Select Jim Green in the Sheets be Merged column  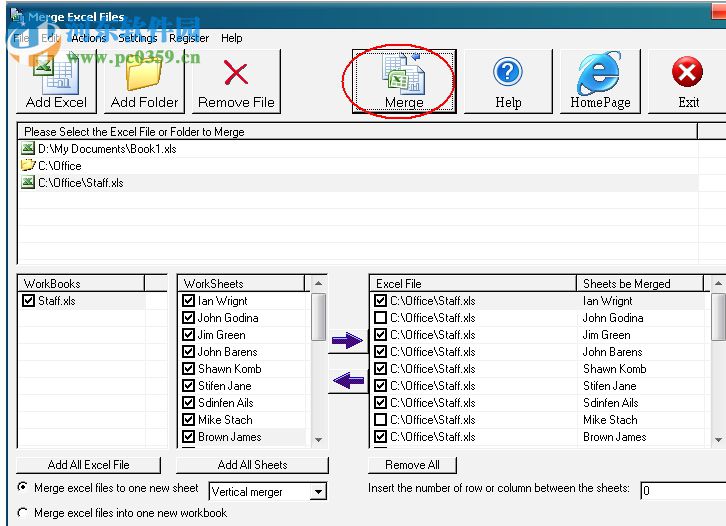pos(606,335)
